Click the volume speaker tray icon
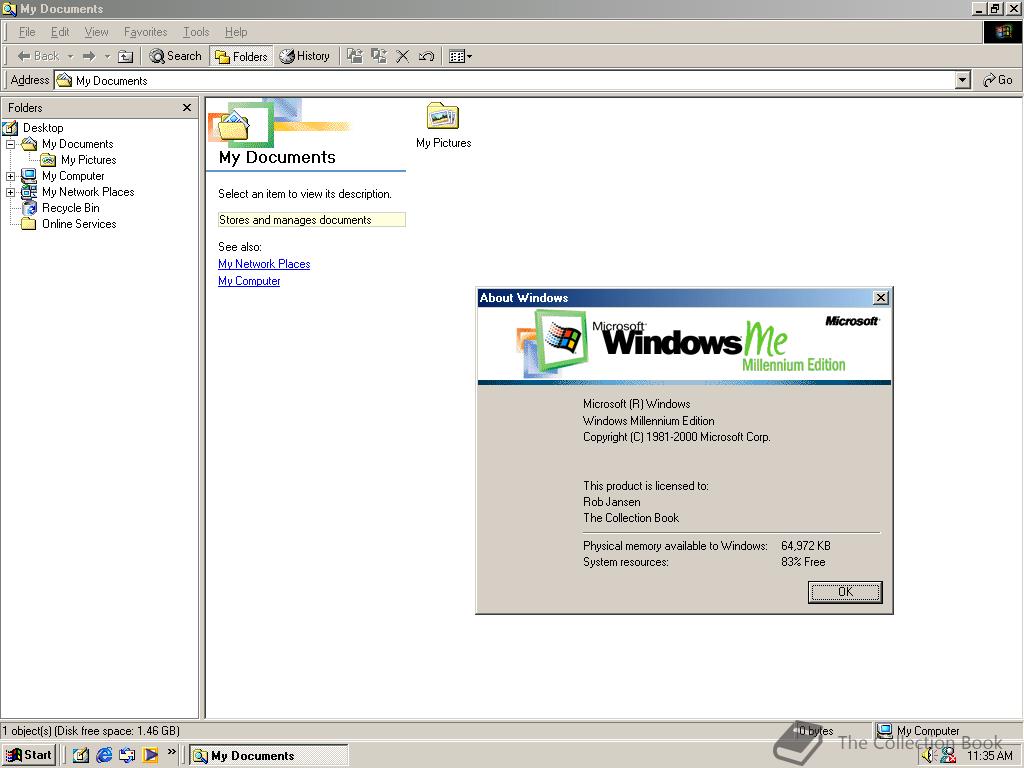 tap(929, 756)
